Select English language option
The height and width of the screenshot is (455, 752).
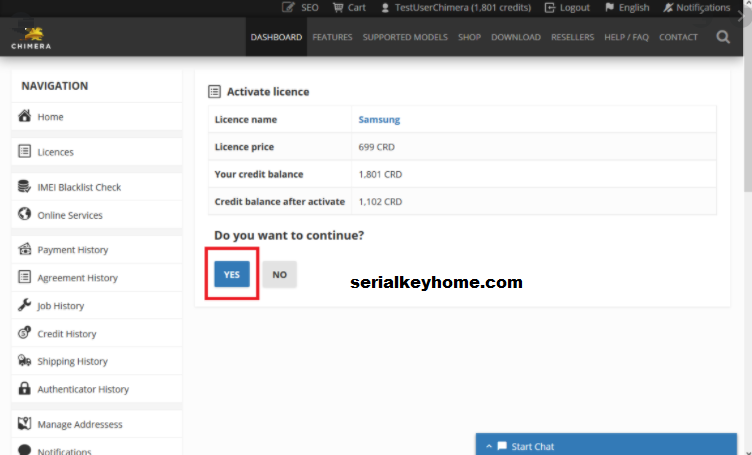[634, 8]
